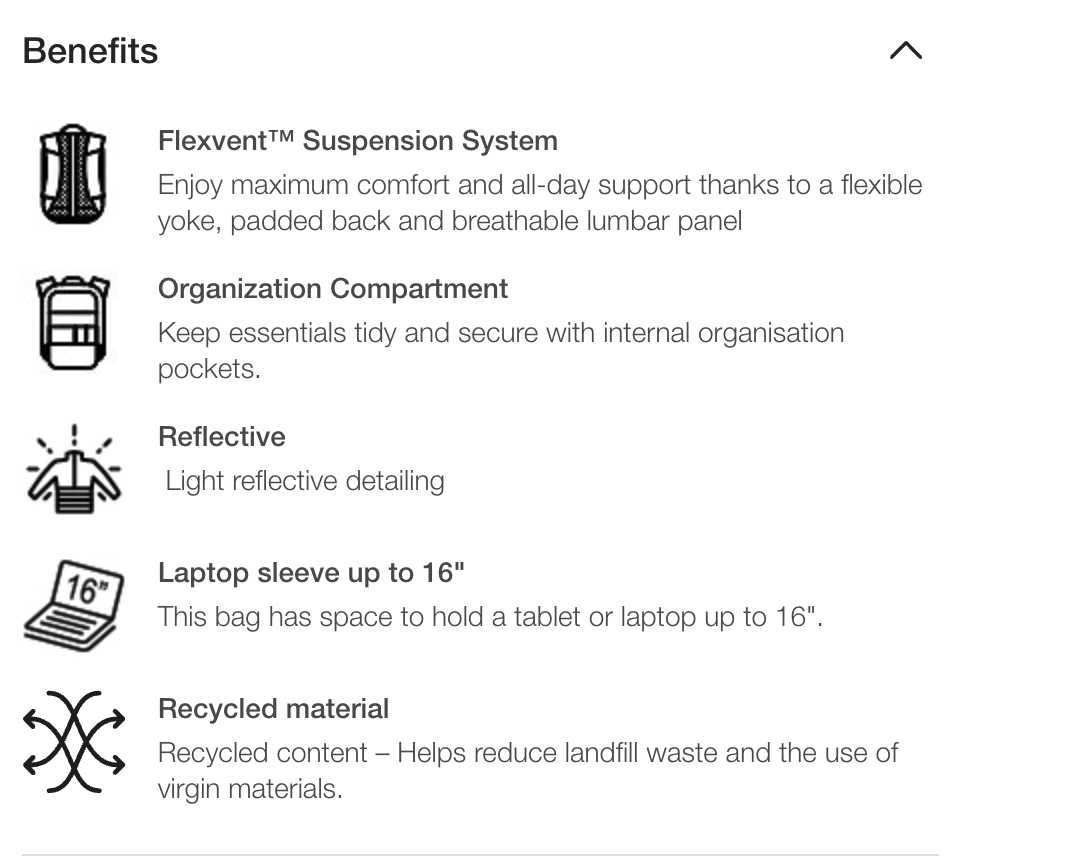The image size is (1068, 860).
Task: Click the Flexvent suspension backpack icon
Action: (x=73, y=174)
